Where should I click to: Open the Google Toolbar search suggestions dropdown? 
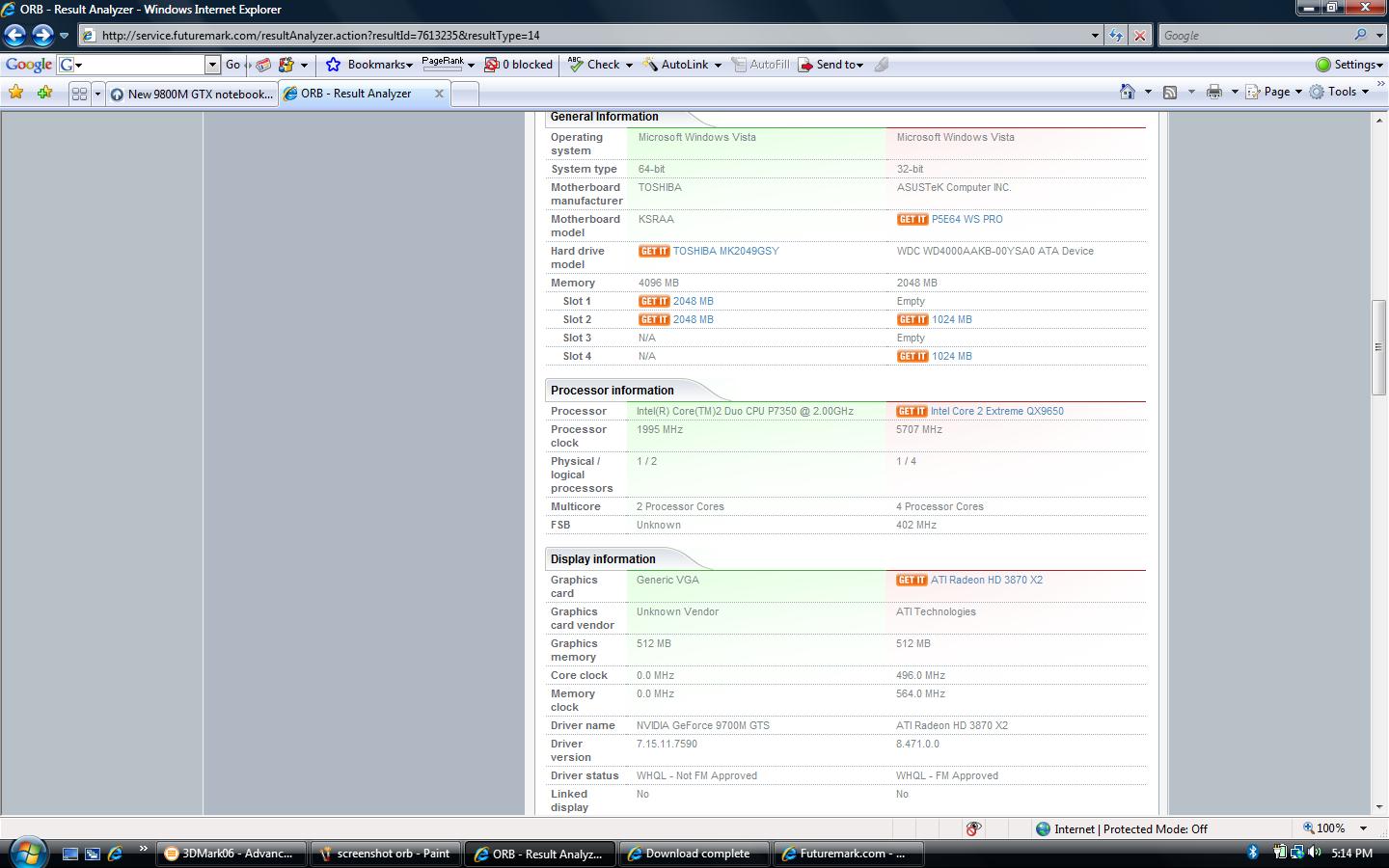tap(213, 65)
